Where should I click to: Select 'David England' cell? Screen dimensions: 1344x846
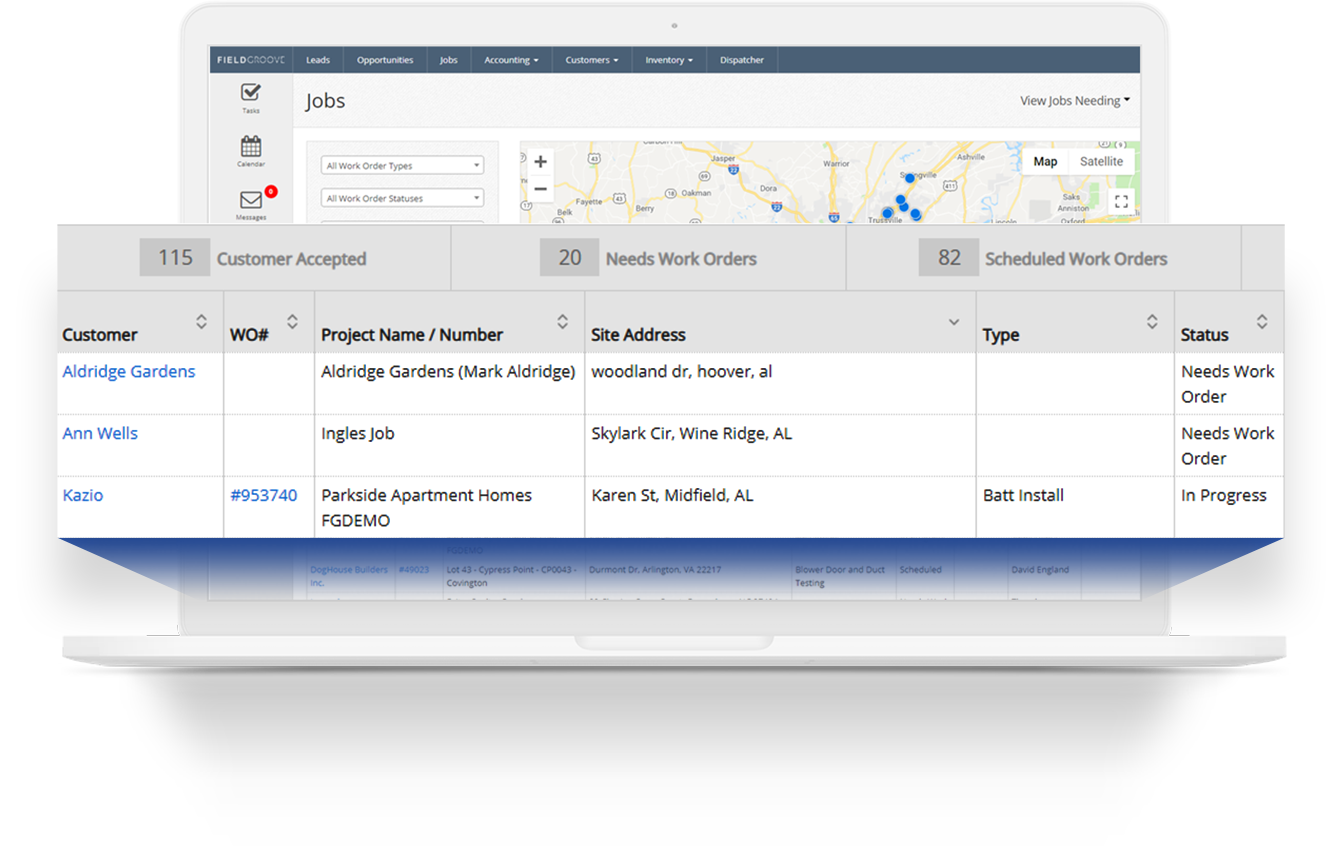(x=1039, y=569)
